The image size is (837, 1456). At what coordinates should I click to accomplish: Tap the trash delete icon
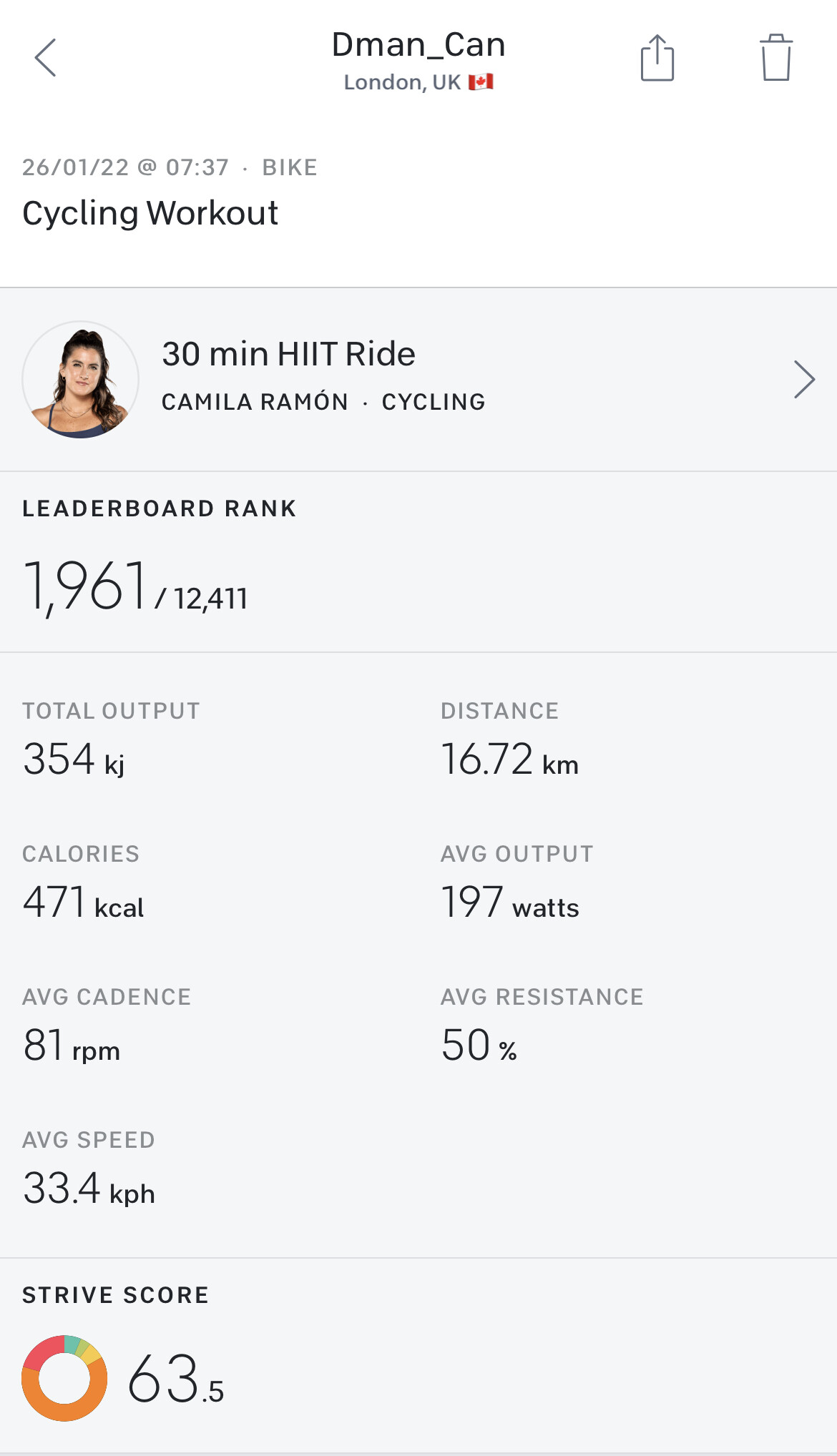point(775,58)
